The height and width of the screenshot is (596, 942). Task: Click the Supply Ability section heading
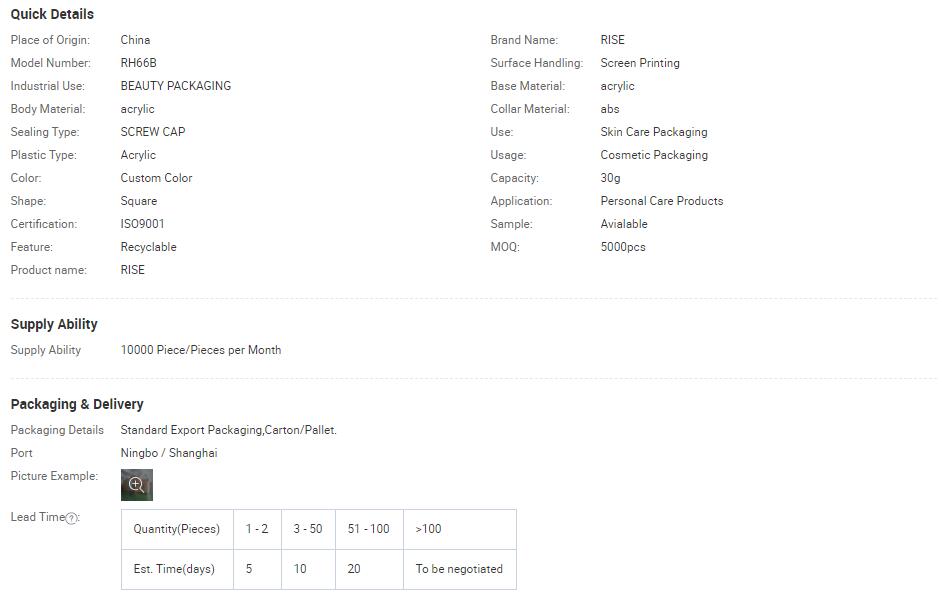coord(54,324)
